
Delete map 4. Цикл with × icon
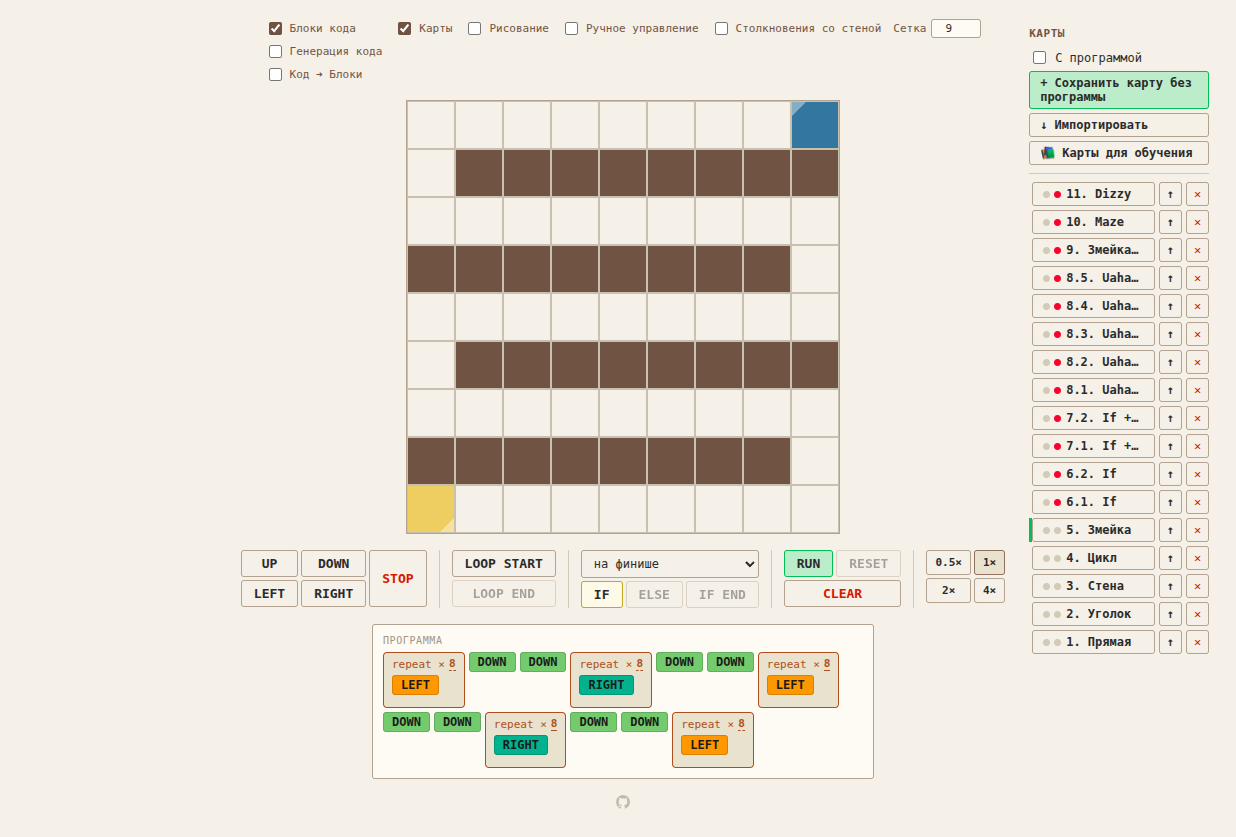click(1197, 558)
